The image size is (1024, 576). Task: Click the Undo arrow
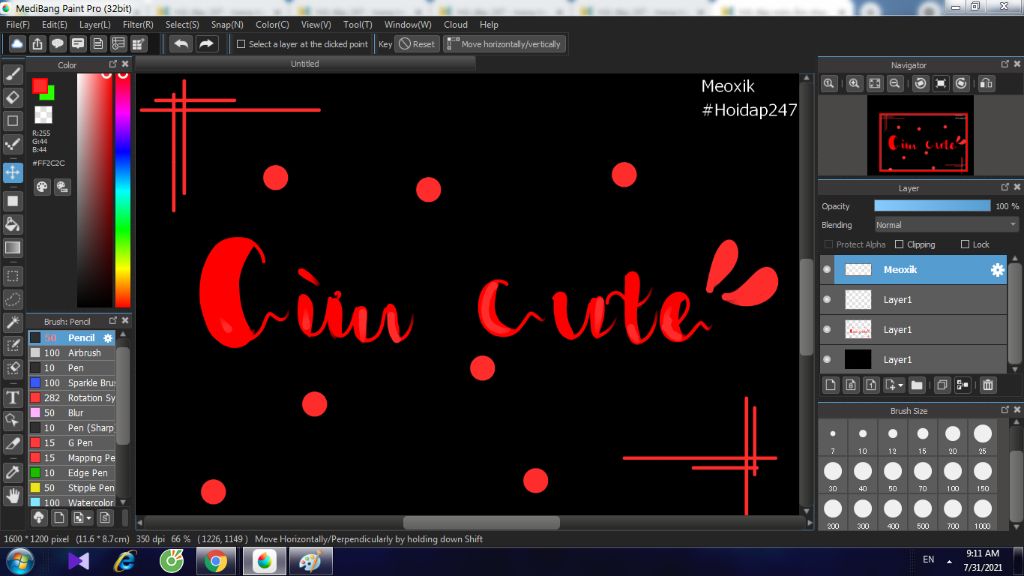click(181, 44)
